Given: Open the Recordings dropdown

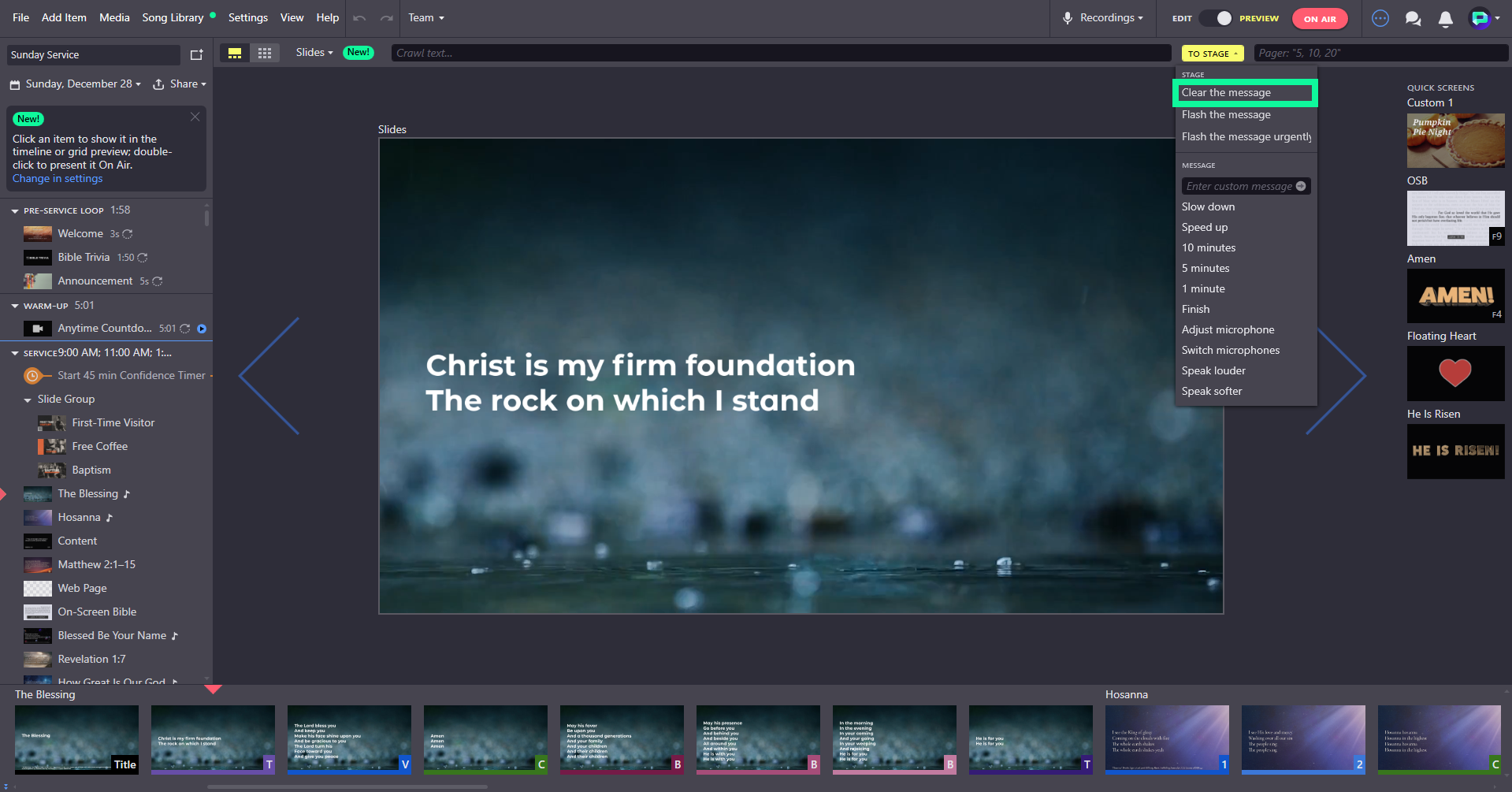Looking at the screenshot, I should [1103, 18].
